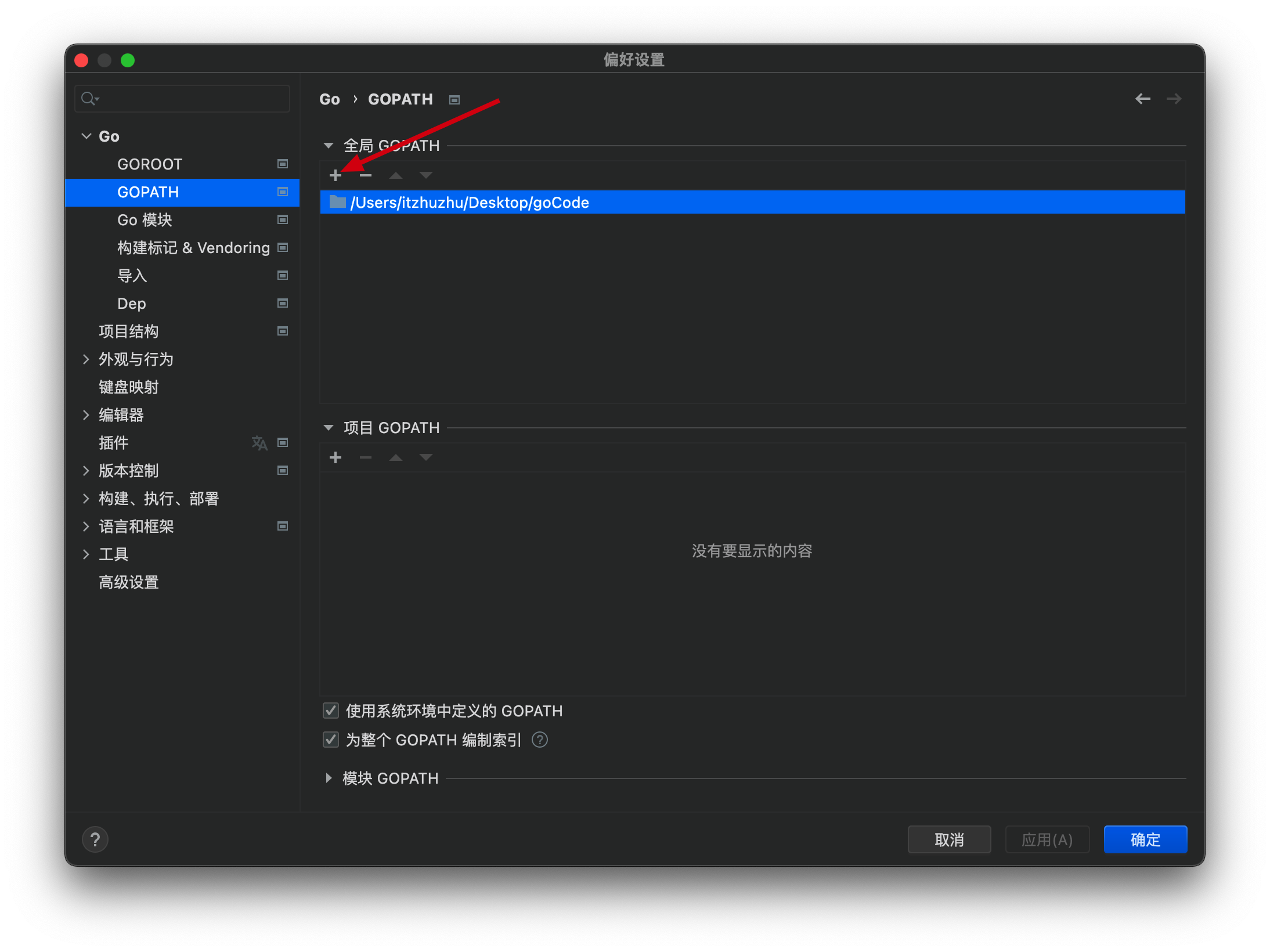1270x952 pixels.
Task: Select the /Users/itzhuzhu/Desktop/goCode path entry
Action: click(751, 203)
